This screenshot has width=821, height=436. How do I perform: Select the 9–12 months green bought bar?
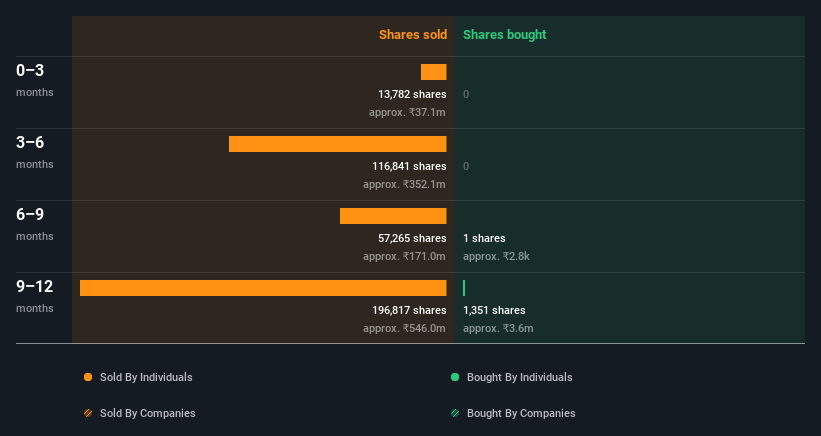(x=464, y=288)
